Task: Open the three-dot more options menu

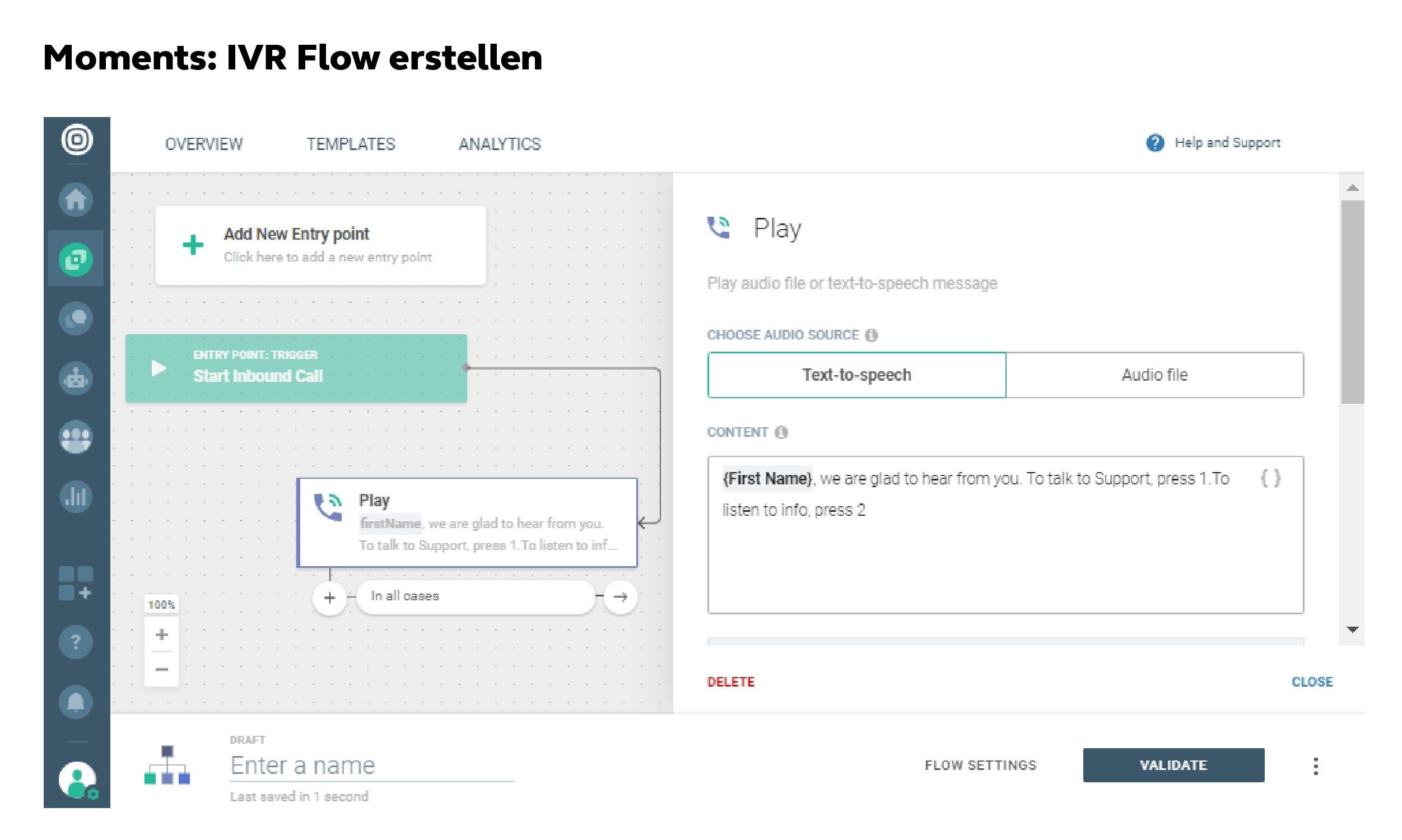Action: pyautogui.click(x=1315, y=766)
